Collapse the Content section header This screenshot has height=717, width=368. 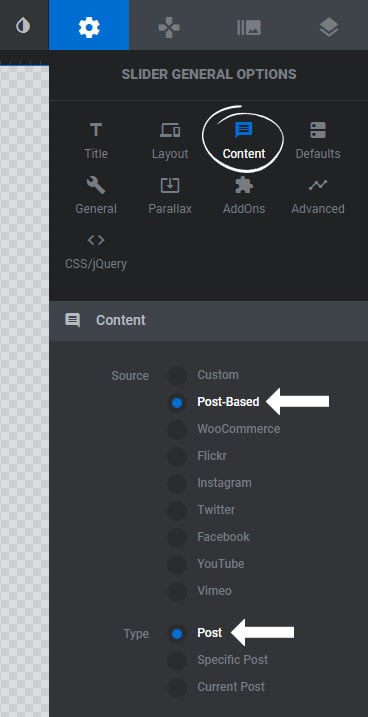[x=208, y=320]
